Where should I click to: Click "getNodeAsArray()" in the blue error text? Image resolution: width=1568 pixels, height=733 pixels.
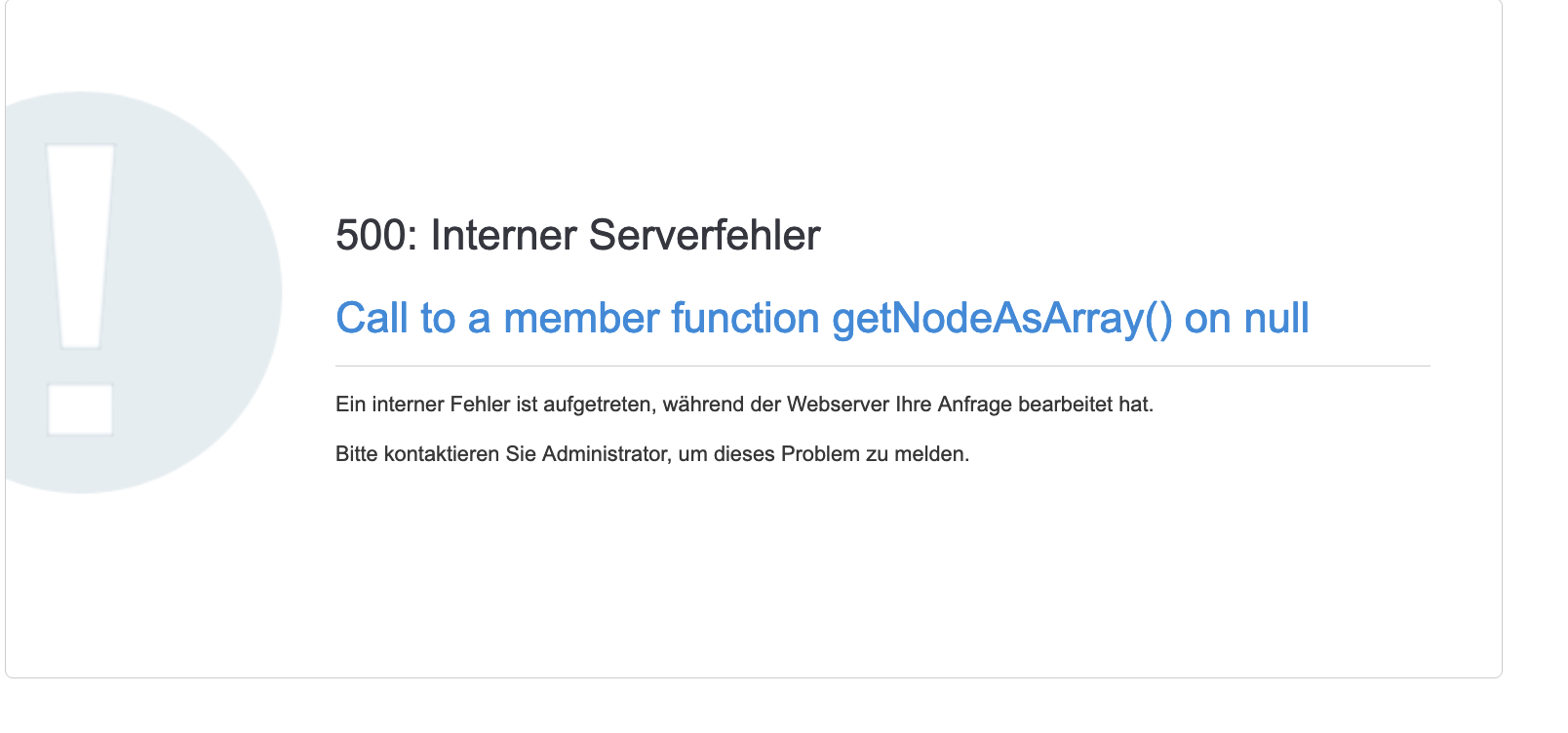pyautogui.click(x=1001, y=319)
